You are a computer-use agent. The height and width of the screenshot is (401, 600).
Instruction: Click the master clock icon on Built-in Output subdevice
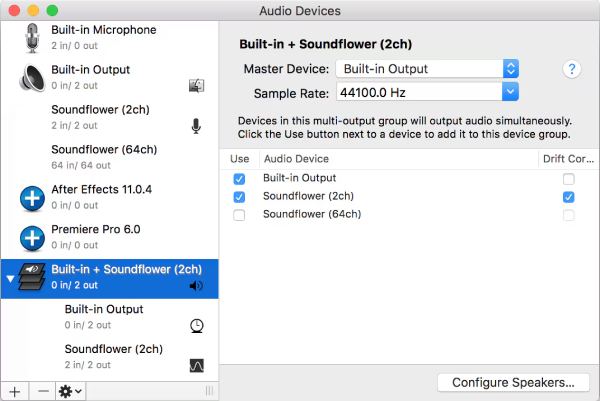[197, 326]
